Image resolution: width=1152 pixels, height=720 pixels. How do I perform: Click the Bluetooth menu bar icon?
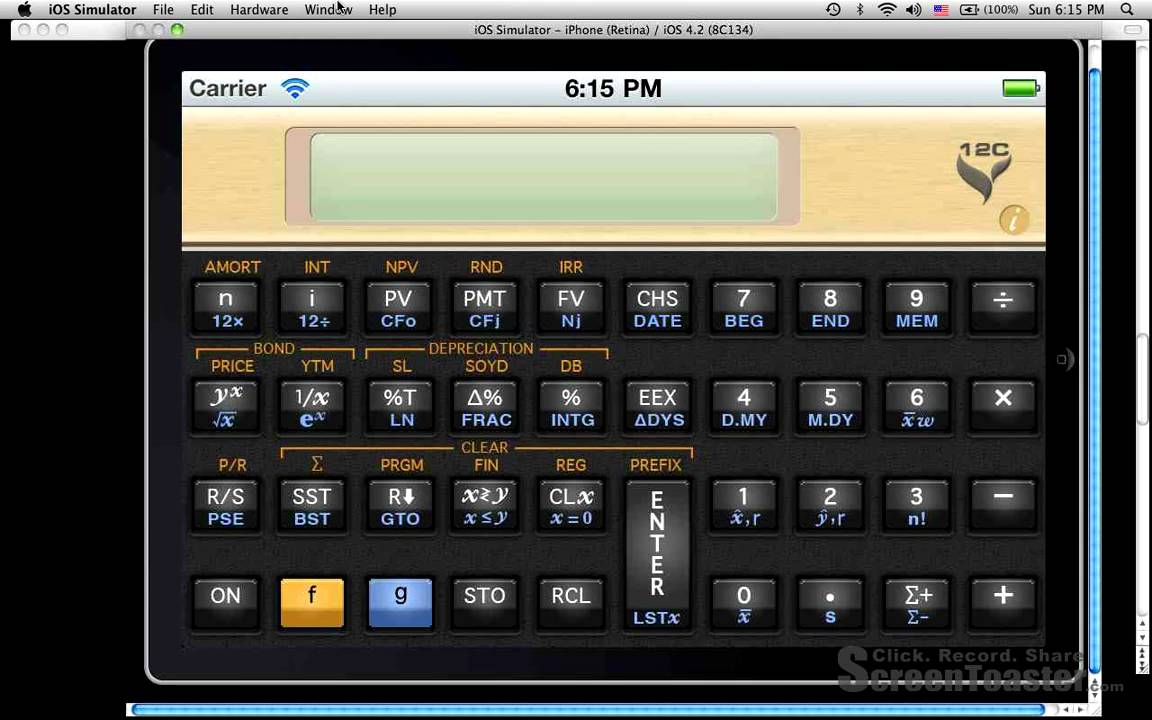click(x=860, y=10)
